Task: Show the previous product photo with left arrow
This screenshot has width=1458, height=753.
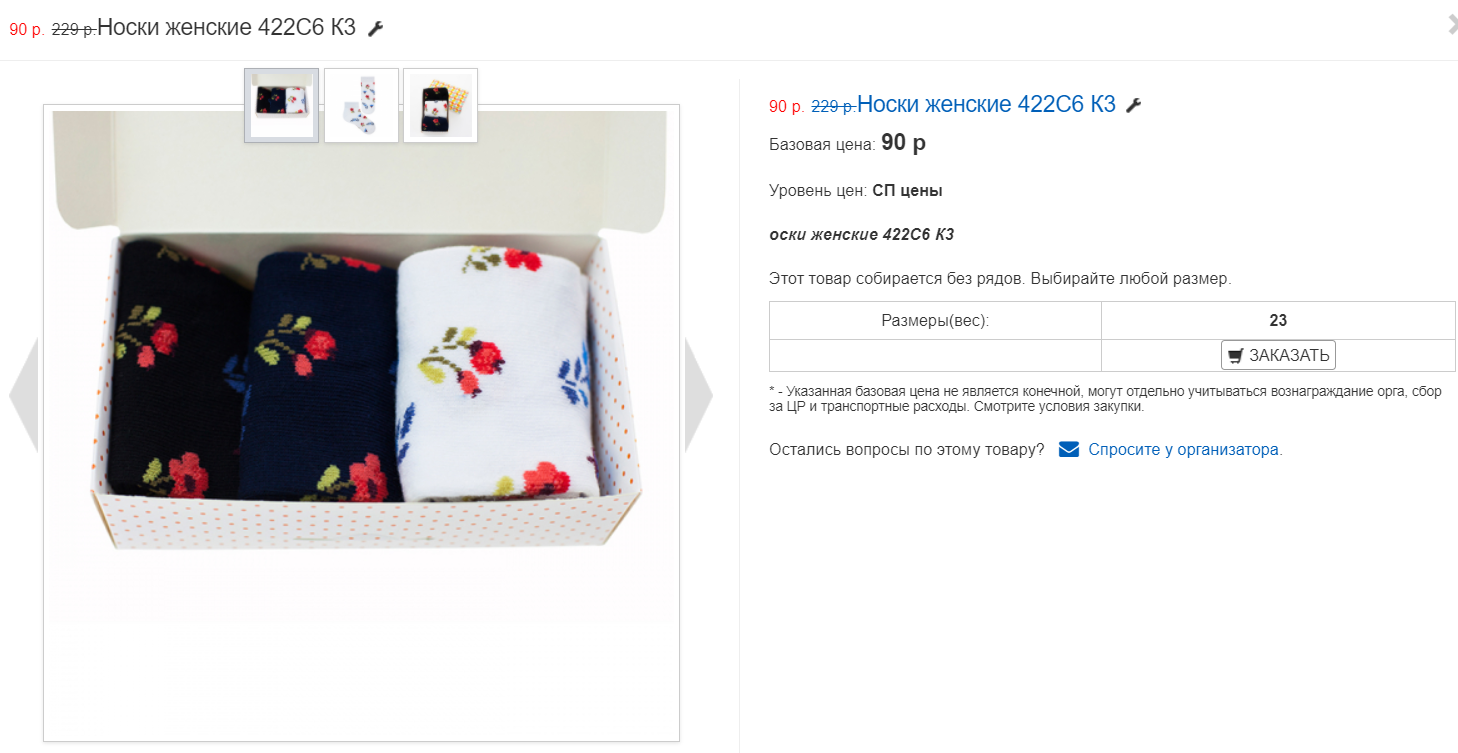Action: point(23,395)
